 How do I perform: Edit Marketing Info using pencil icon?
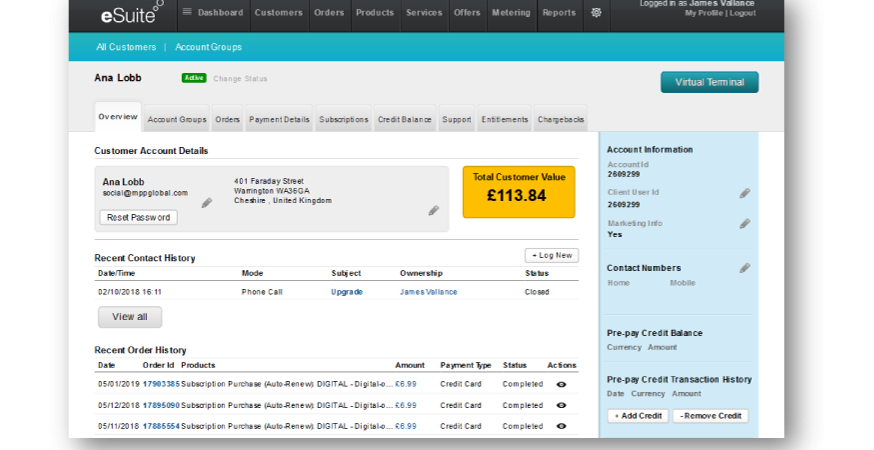(x=744, y=224)
